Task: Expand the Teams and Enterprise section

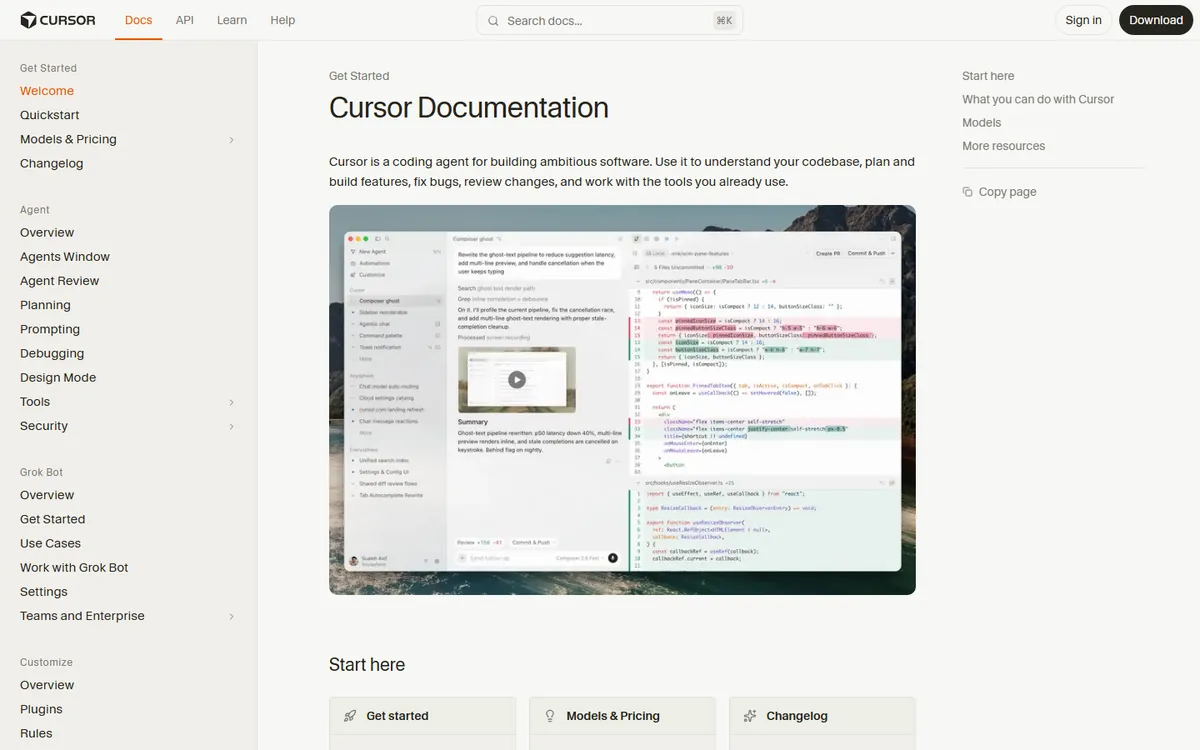Action: [231, 617]
